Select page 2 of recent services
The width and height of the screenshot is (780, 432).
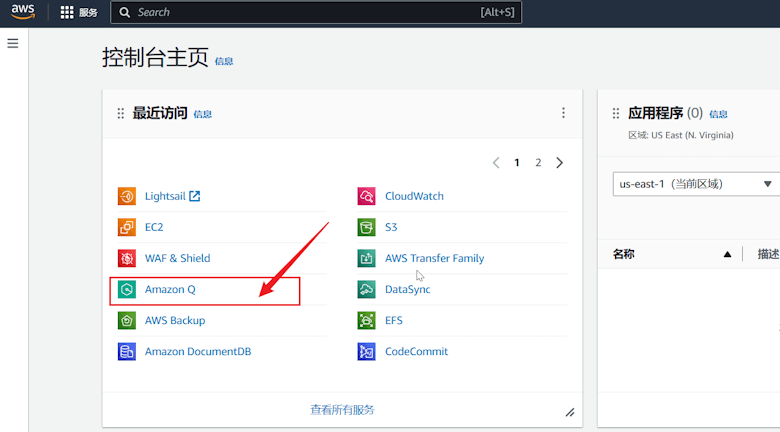click(x=538, y=163)
